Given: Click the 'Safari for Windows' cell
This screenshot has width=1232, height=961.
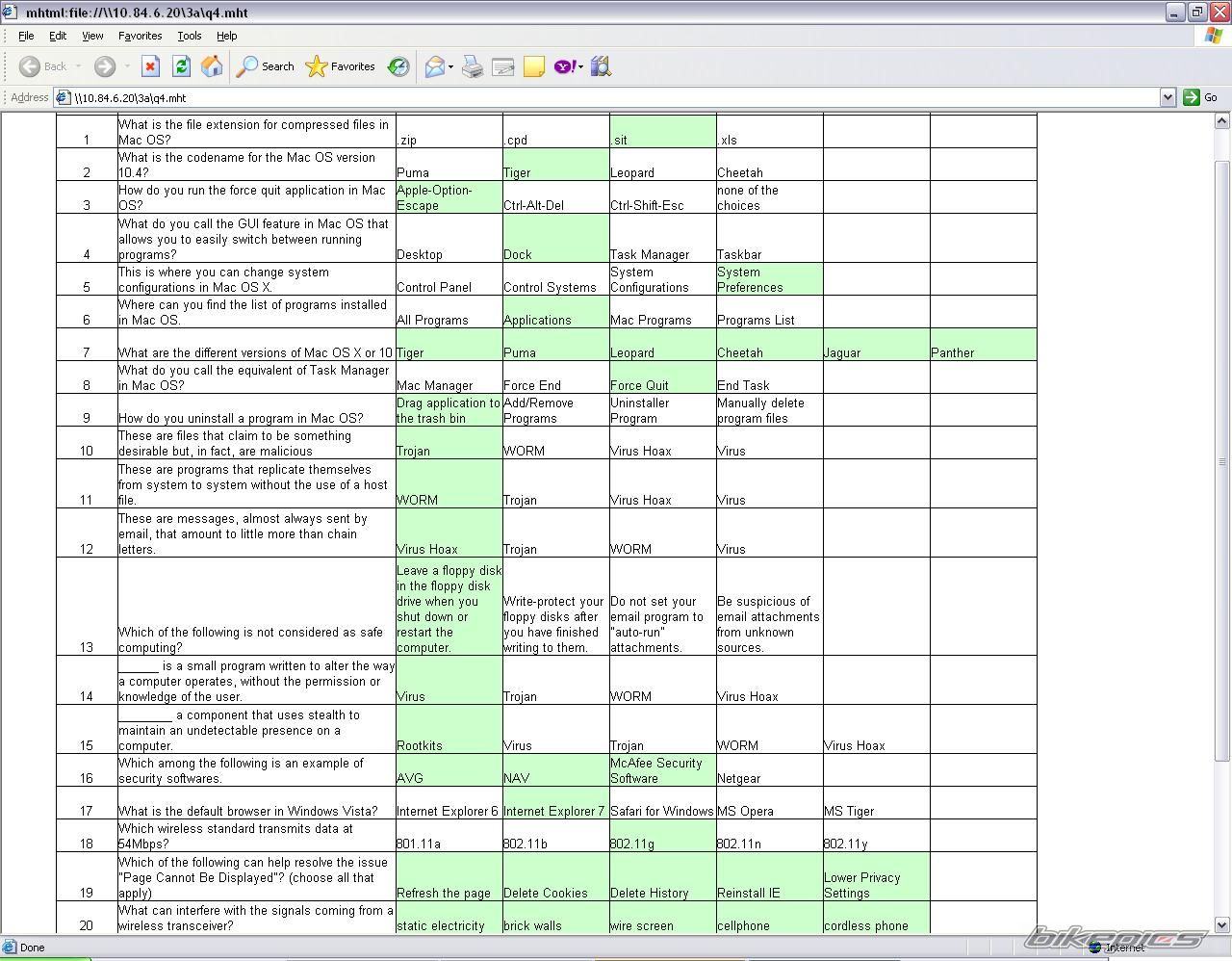Looking at the screenshot, I should click(x=662, y=803).
